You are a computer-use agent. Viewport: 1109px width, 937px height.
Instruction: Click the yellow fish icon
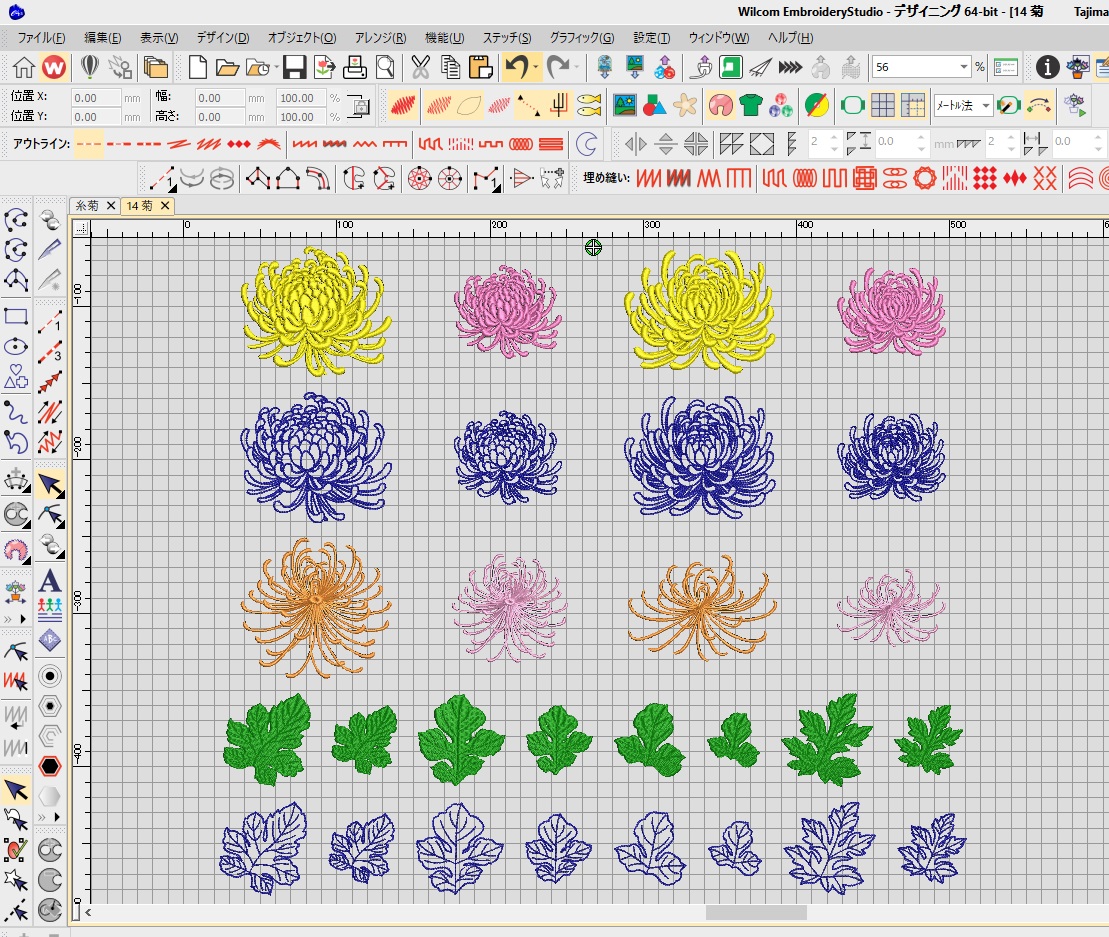tap(589, 105)
